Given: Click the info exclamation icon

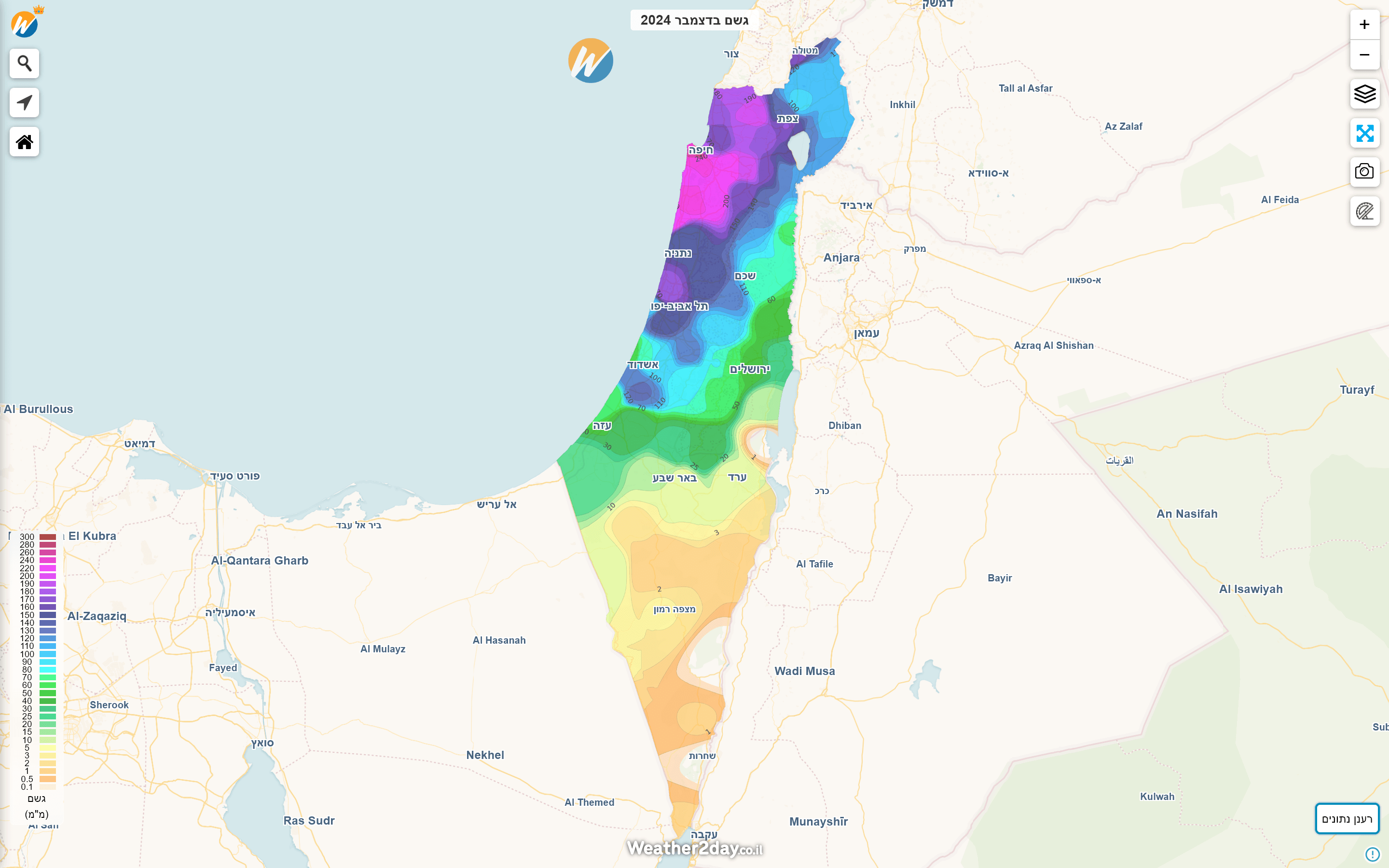Looking at the screenshot, I should pyautogui.click(x=1372, y=854).
